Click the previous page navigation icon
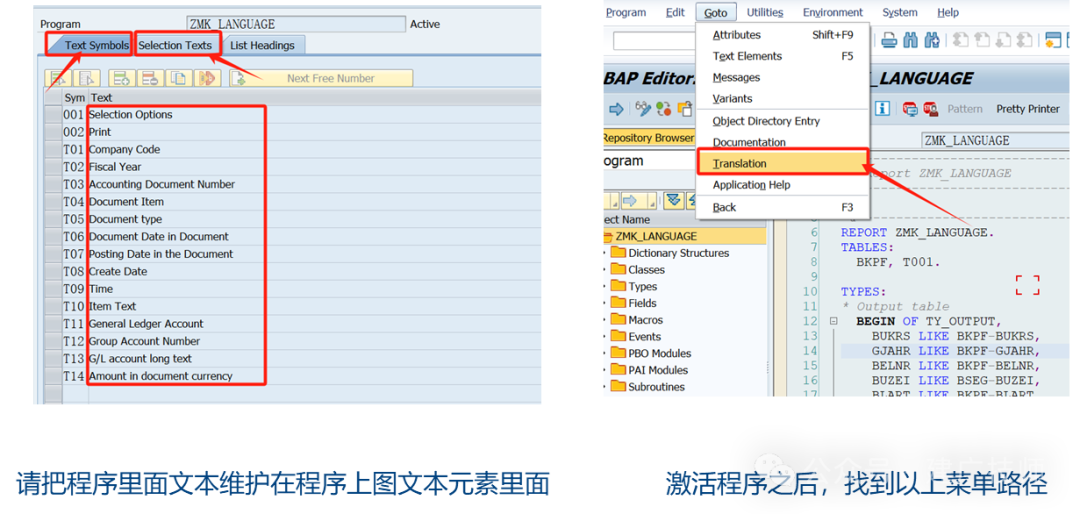This screenshot has height=514, width=1080. (x=982, y=40)
